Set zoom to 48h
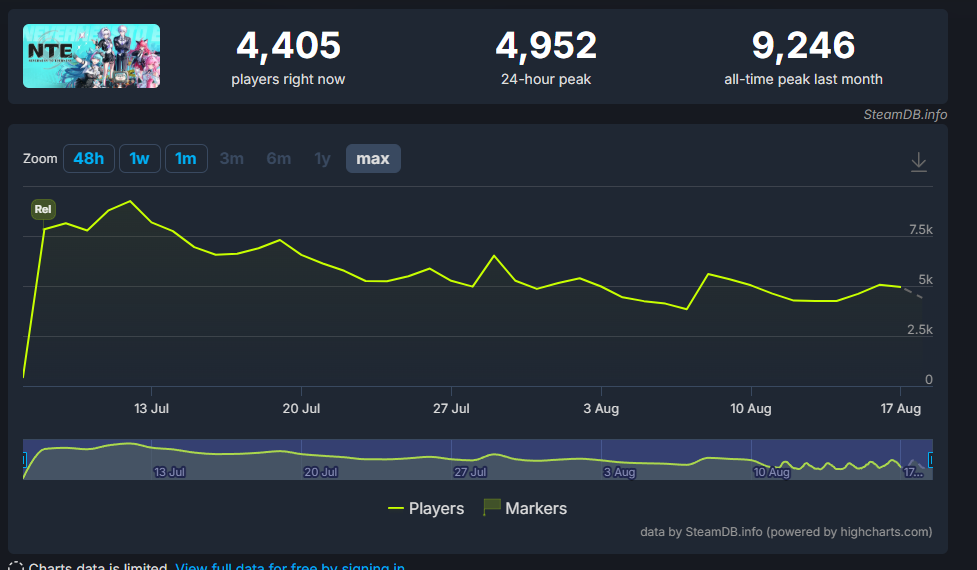The width and height of the screenshot is (977, 570). [x=88, y=158]
